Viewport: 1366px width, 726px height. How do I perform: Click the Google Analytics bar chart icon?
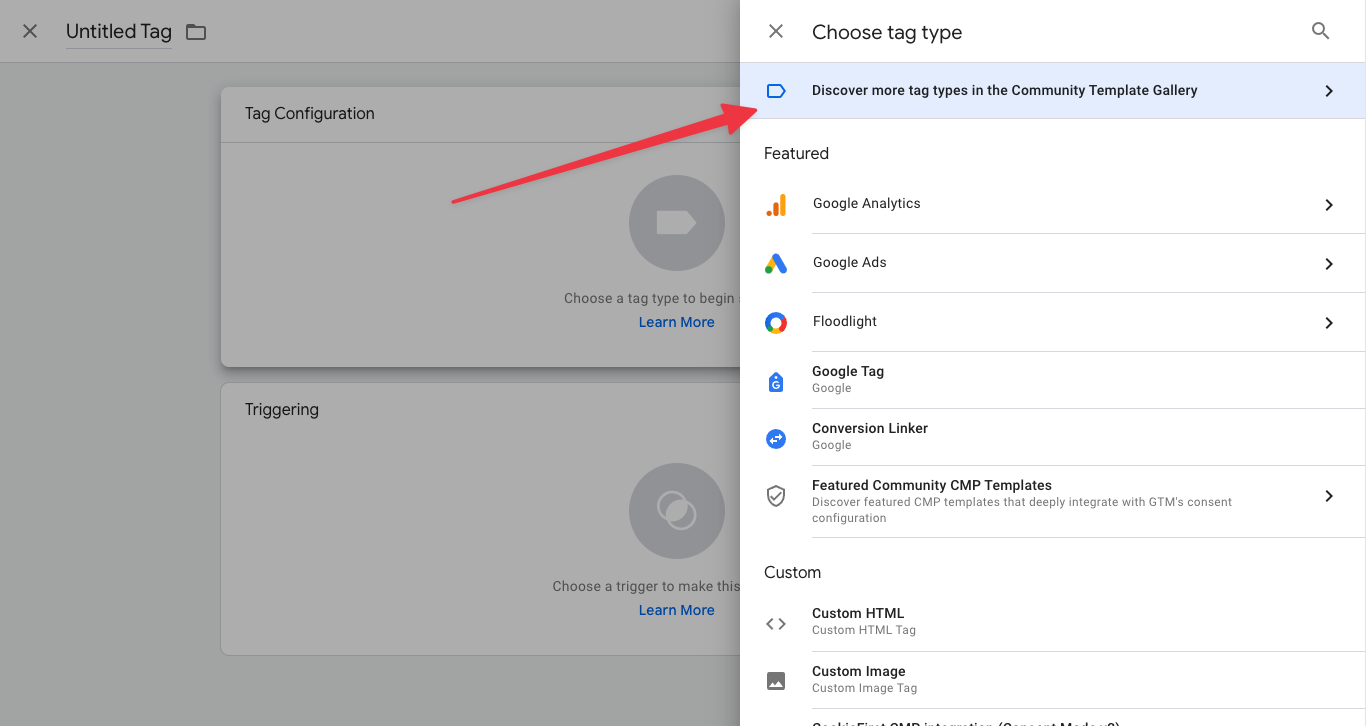coord(776,205)
